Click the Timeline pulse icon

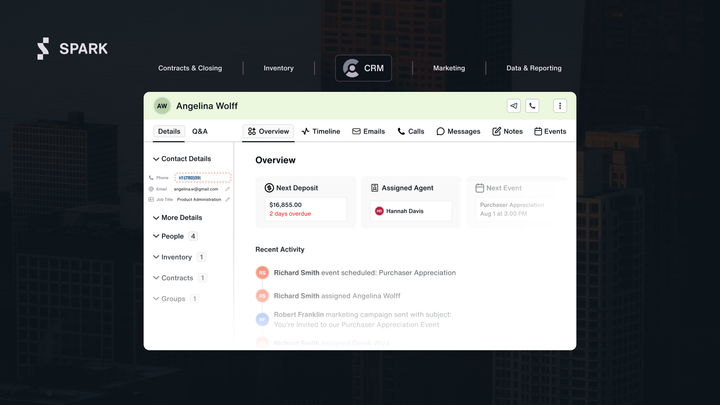click(305, 131)
